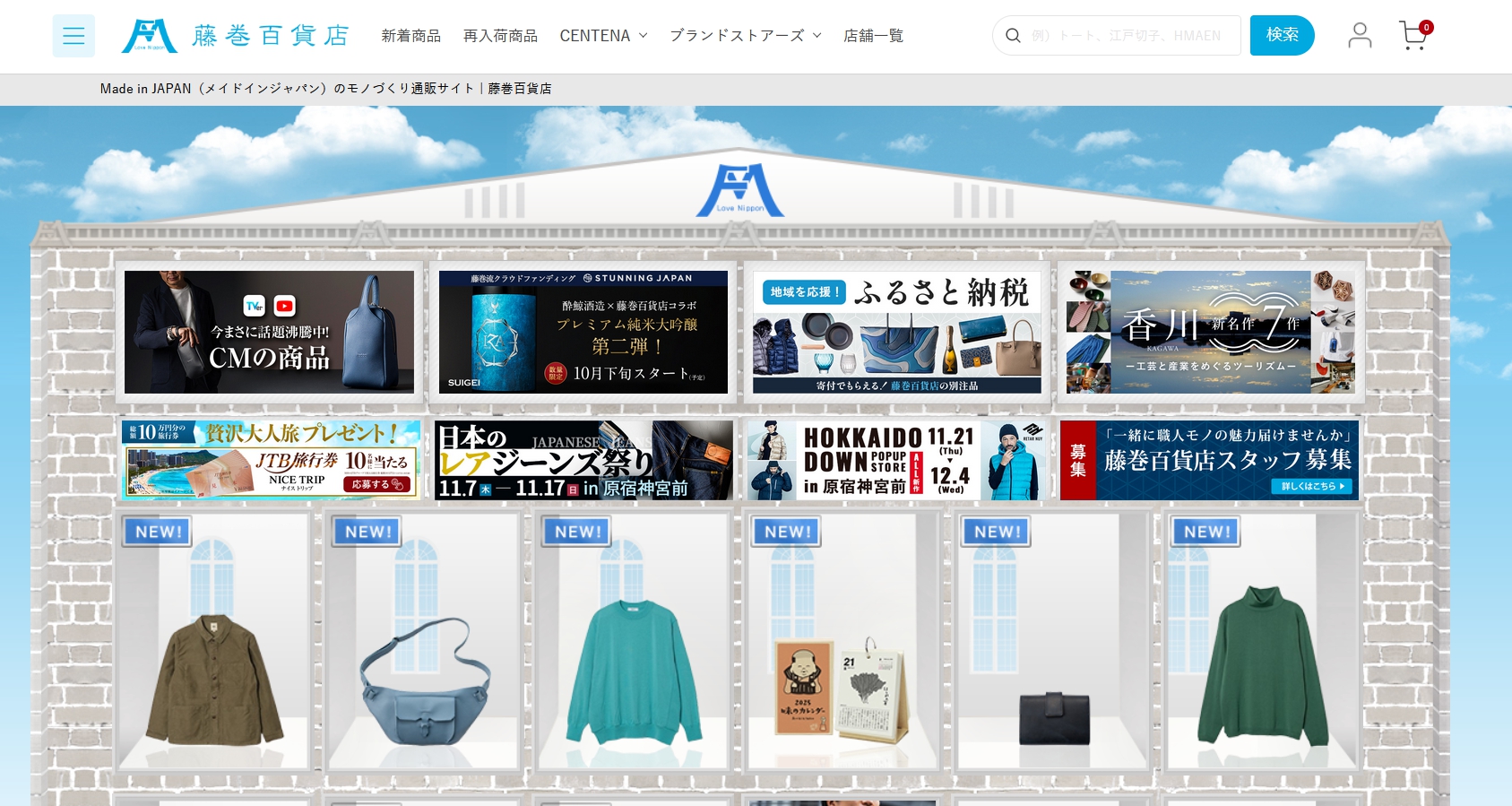Screen dimensions: 1512x806
Task: Click the FA logo on building roof
Action: click(740, 190)
